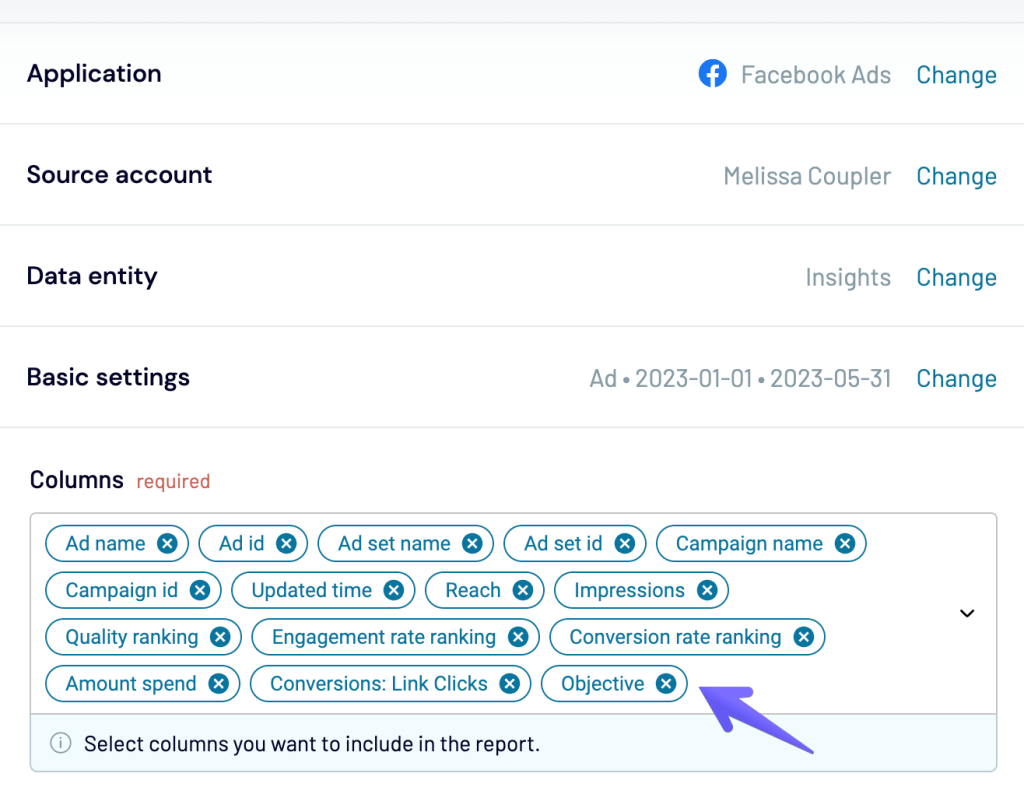Change the Basic settings

[x=956, y=378]
